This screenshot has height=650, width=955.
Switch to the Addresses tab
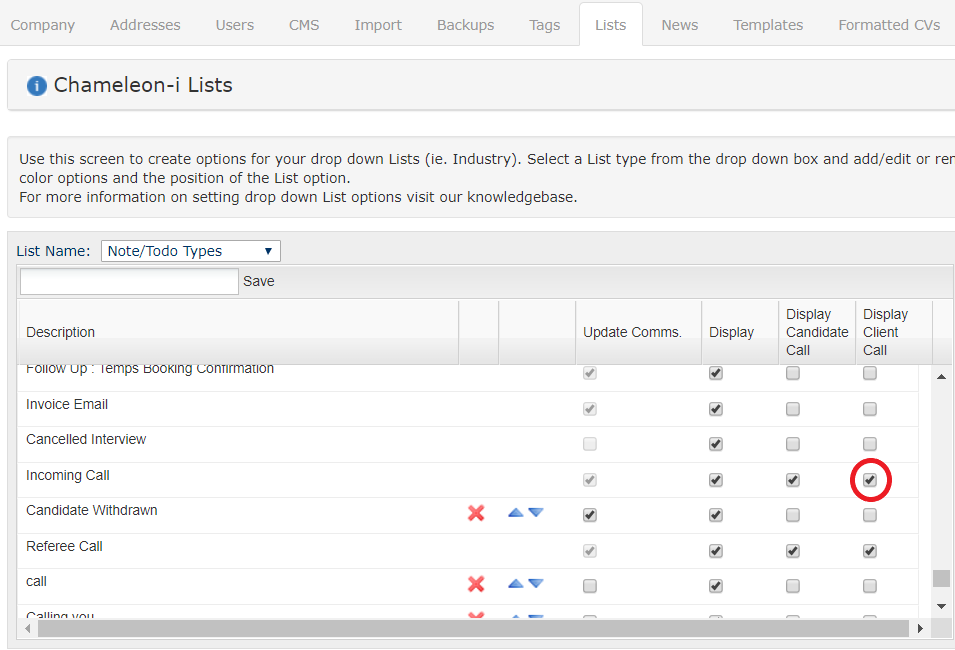[x=145, y=25]
